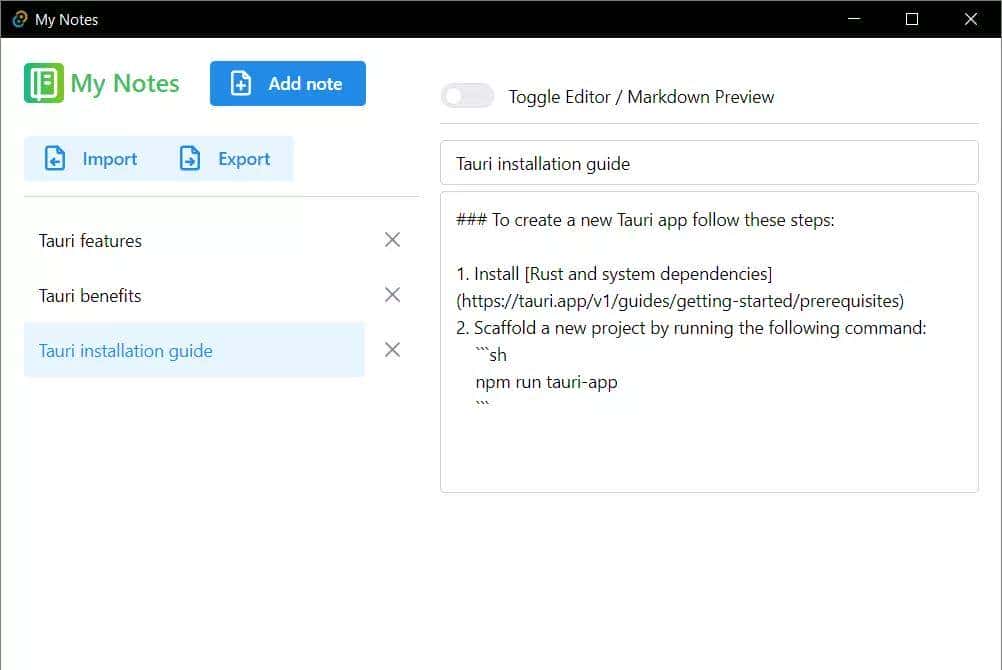Screen dimensions: 1002x670
Task: Click the Export button
Action: tap(226, 159)
